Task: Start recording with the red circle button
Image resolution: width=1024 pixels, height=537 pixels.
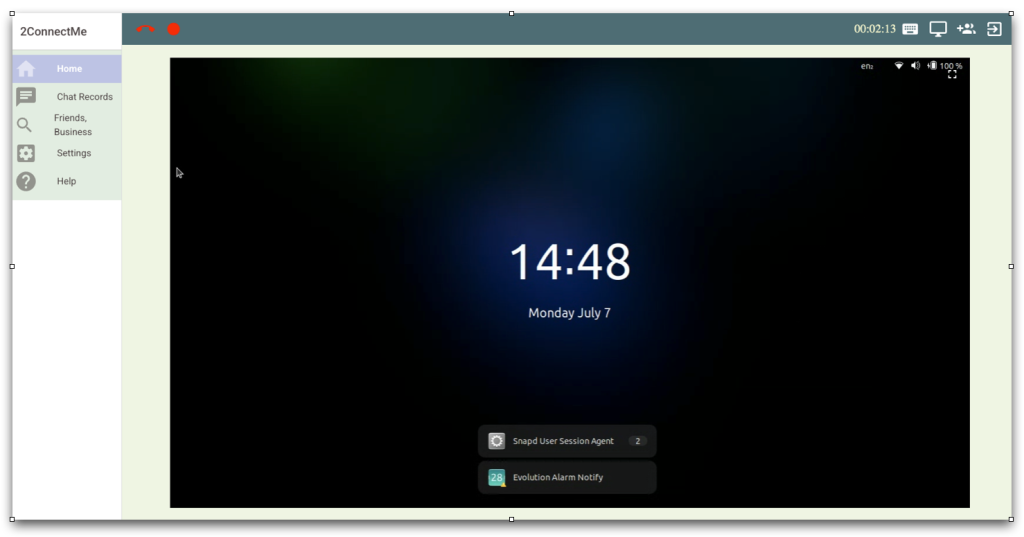Action: tap(173, 29)
